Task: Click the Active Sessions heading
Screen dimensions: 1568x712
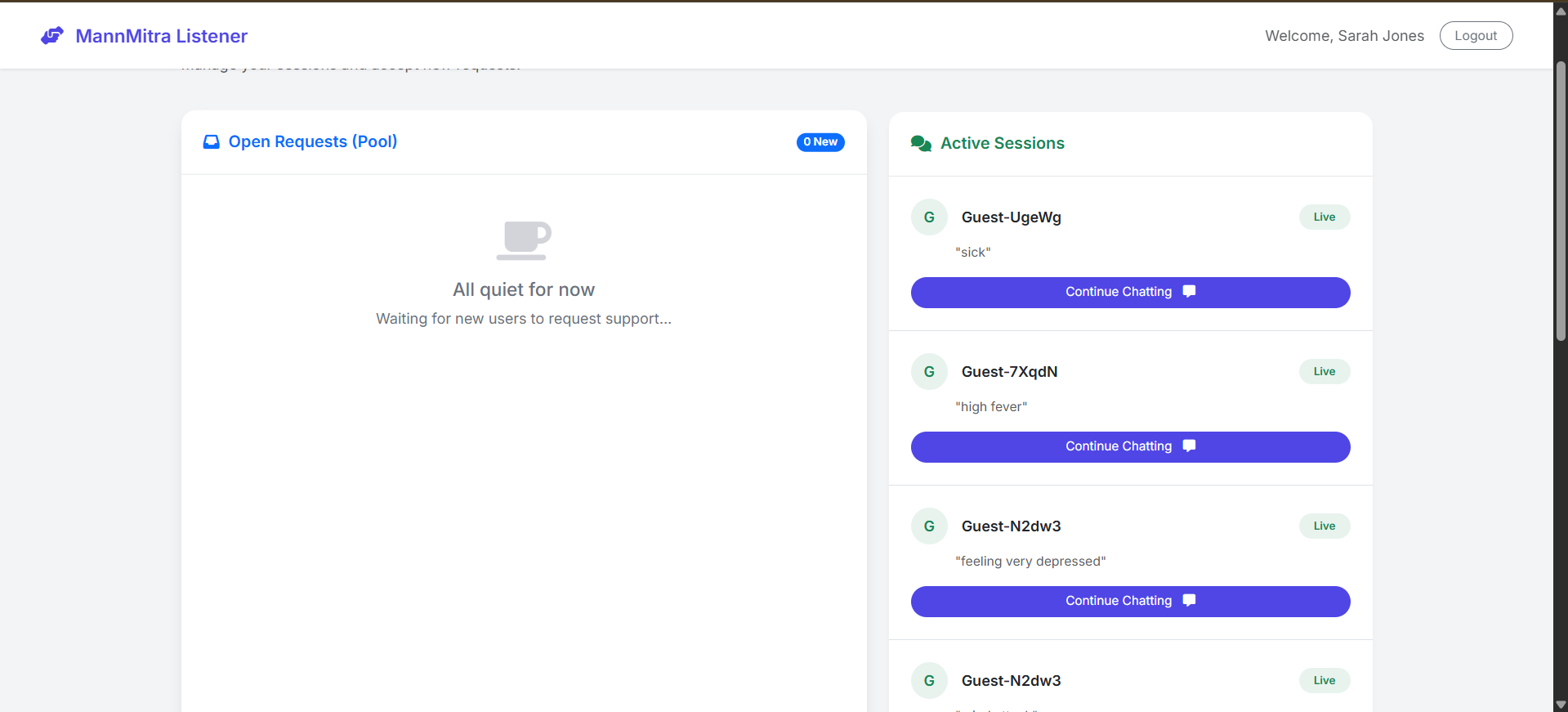Action: (x=1002, y=144)
